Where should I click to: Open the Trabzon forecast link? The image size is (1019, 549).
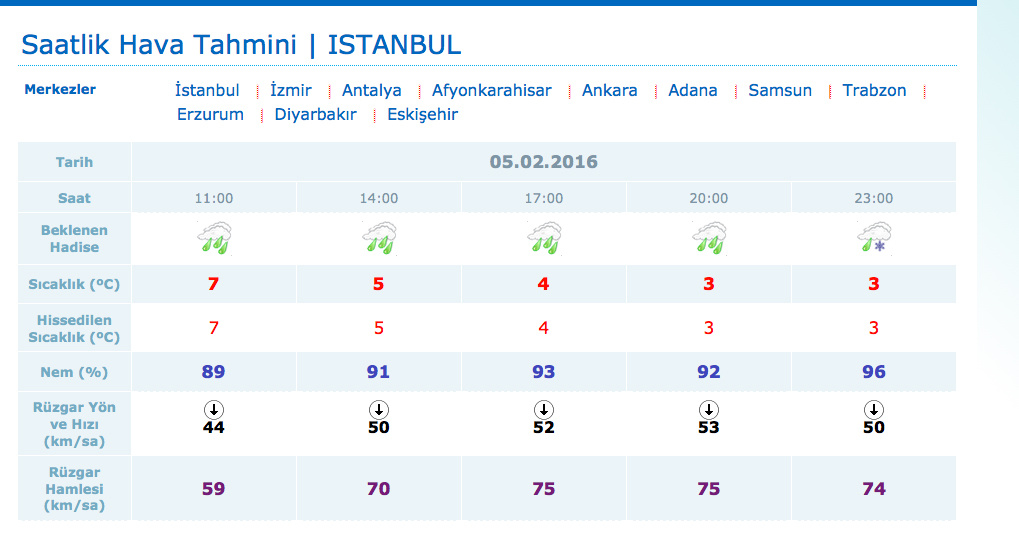point(874,90)
